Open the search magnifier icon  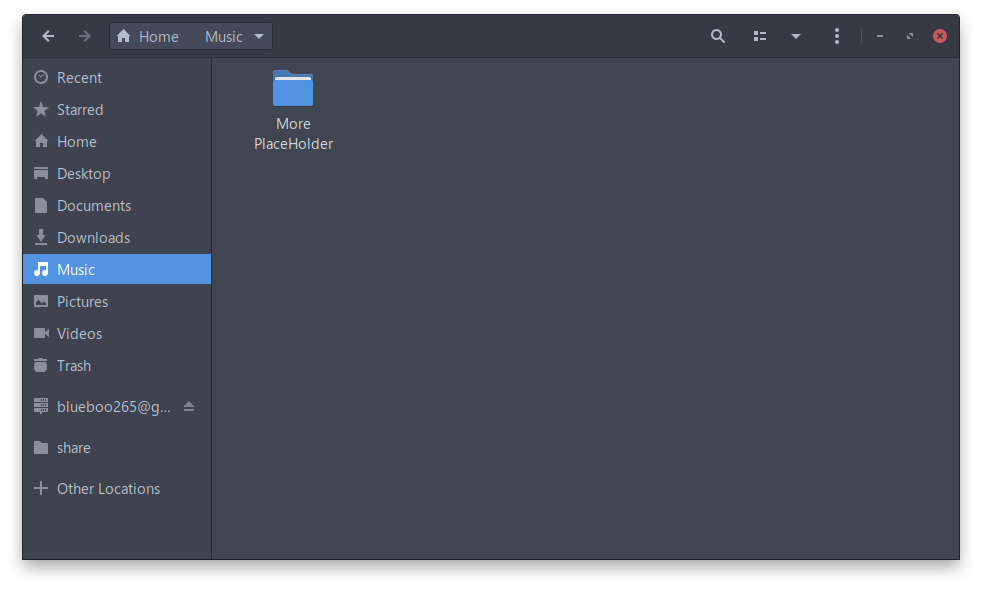717,36
